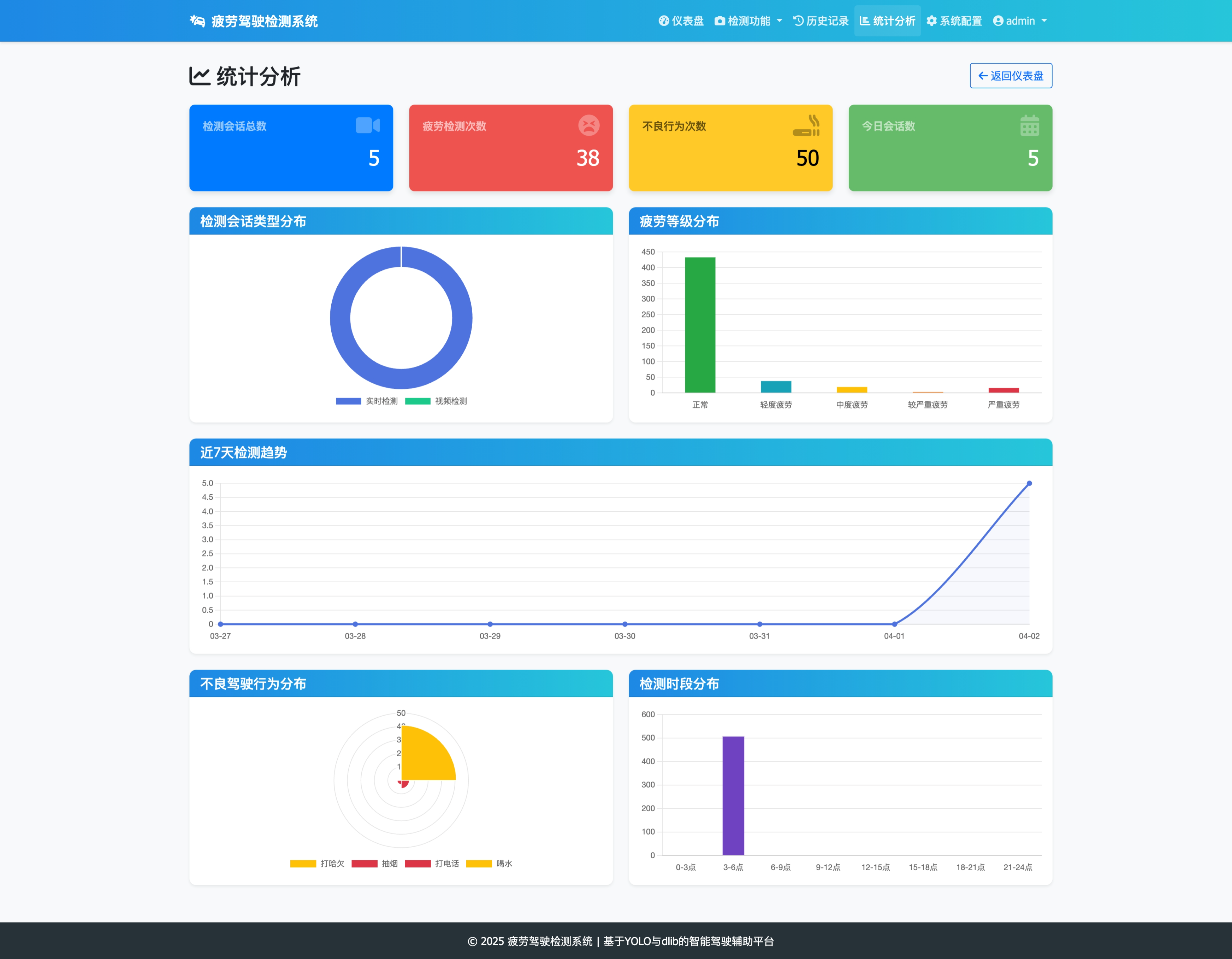
Task: Expand the 检测功能 dropdown menu
Action: click(x=748, y=21)
